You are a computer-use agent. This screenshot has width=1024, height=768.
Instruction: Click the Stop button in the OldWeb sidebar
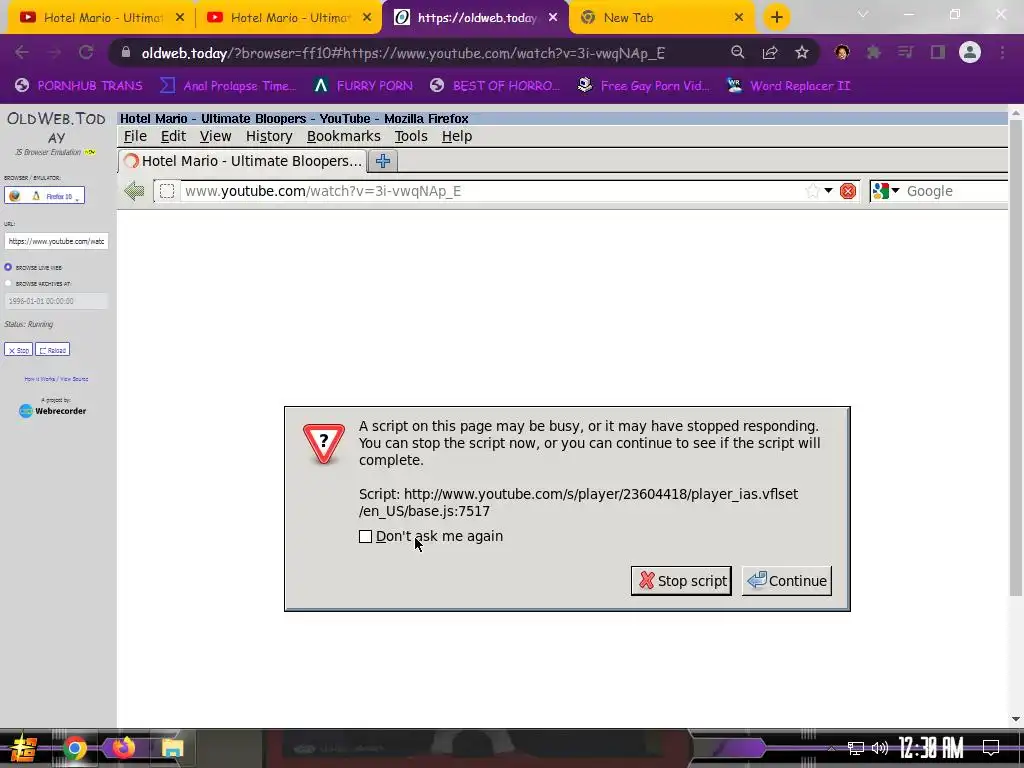click(18, 350)
